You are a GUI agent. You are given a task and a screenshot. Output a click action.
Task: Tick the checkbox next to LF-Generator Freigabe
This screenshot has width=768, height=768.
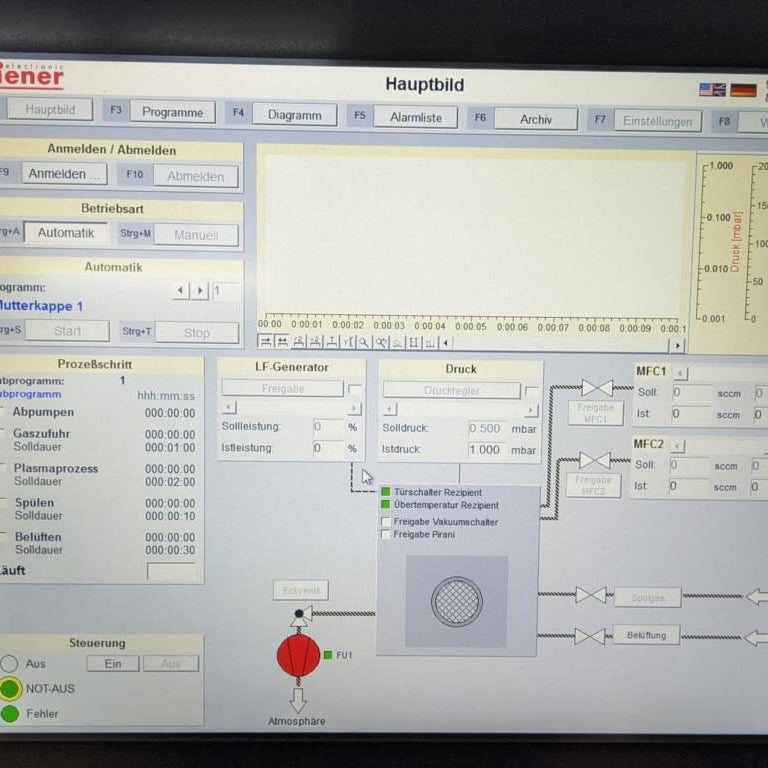(x=355, y=389)
